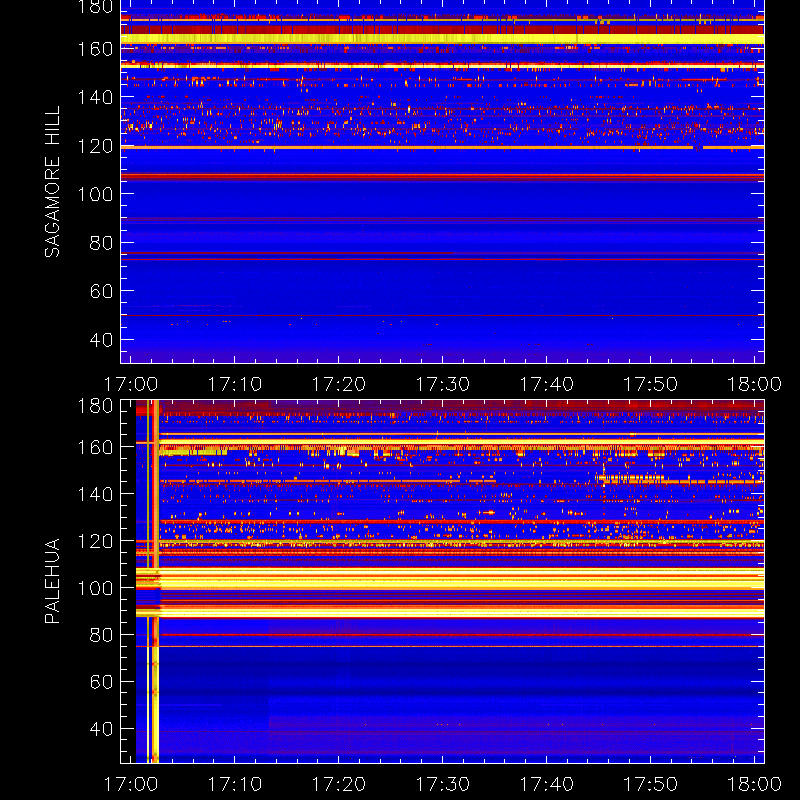Choose Palehua frequency label 140
Viewport: 800px width, 800px height.
[x=95, y=494]
